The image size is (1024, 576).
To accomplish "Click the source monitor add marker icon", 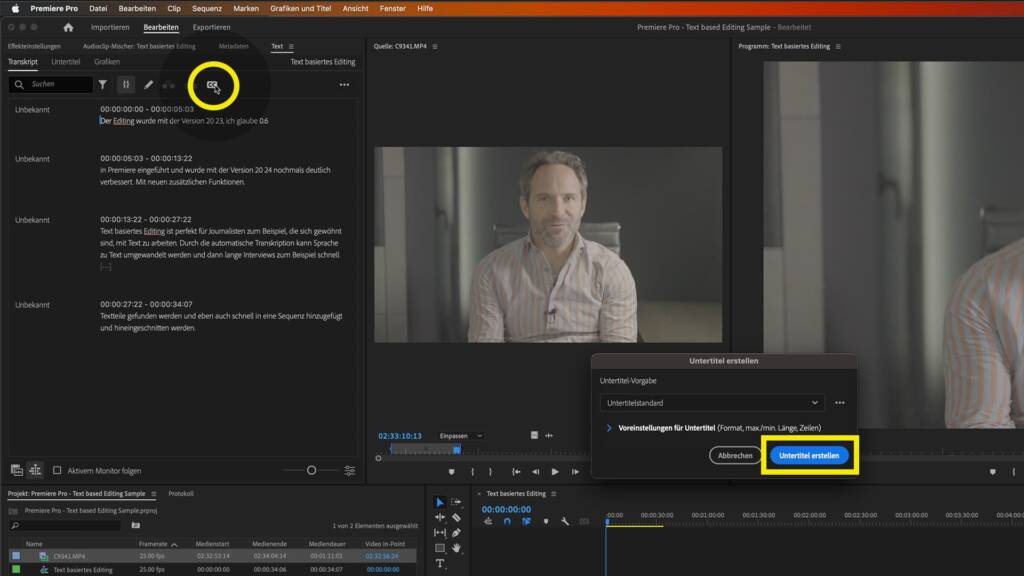I will (x=451, y=472).
